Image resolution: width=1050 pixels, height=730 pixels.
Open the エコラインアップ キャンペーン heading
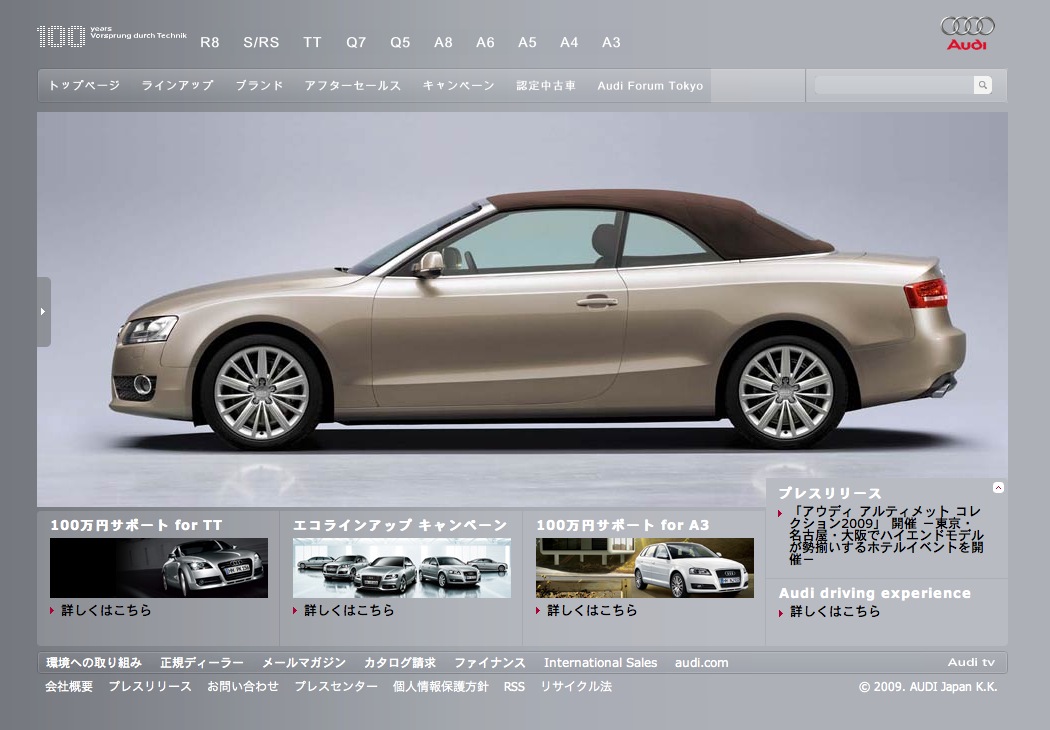click(400, 525)
